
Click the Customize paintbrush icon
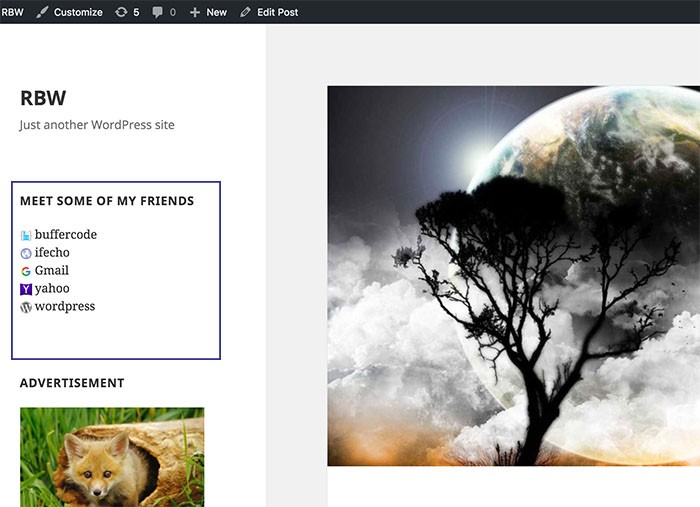tap(42, 12)
